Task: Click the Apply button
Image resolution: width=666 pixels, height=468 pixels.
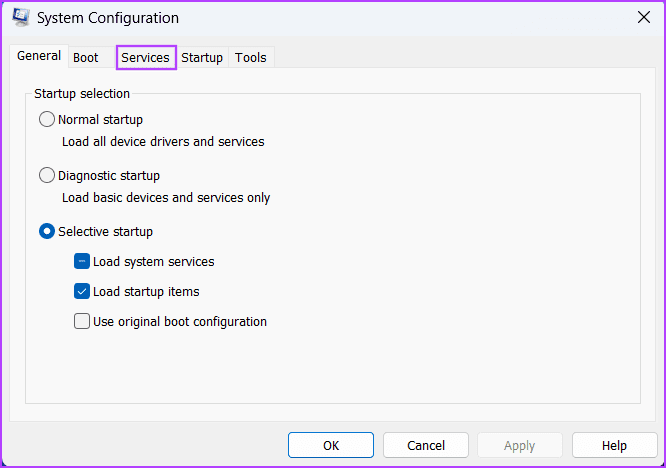Action: coord(520,445)
